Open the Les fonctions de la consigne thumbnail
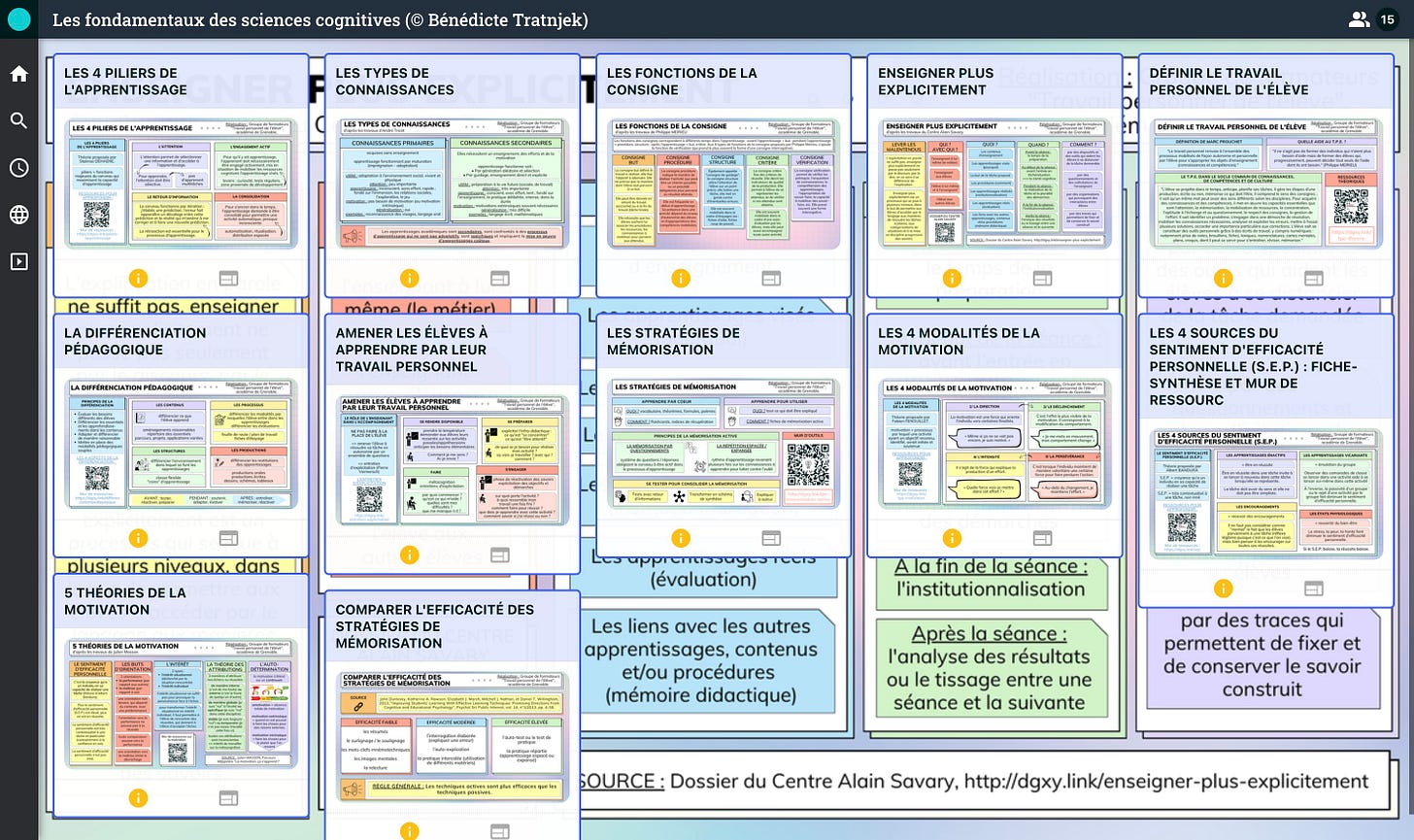Screen dimensions: 1414x840 pos(724,185)
